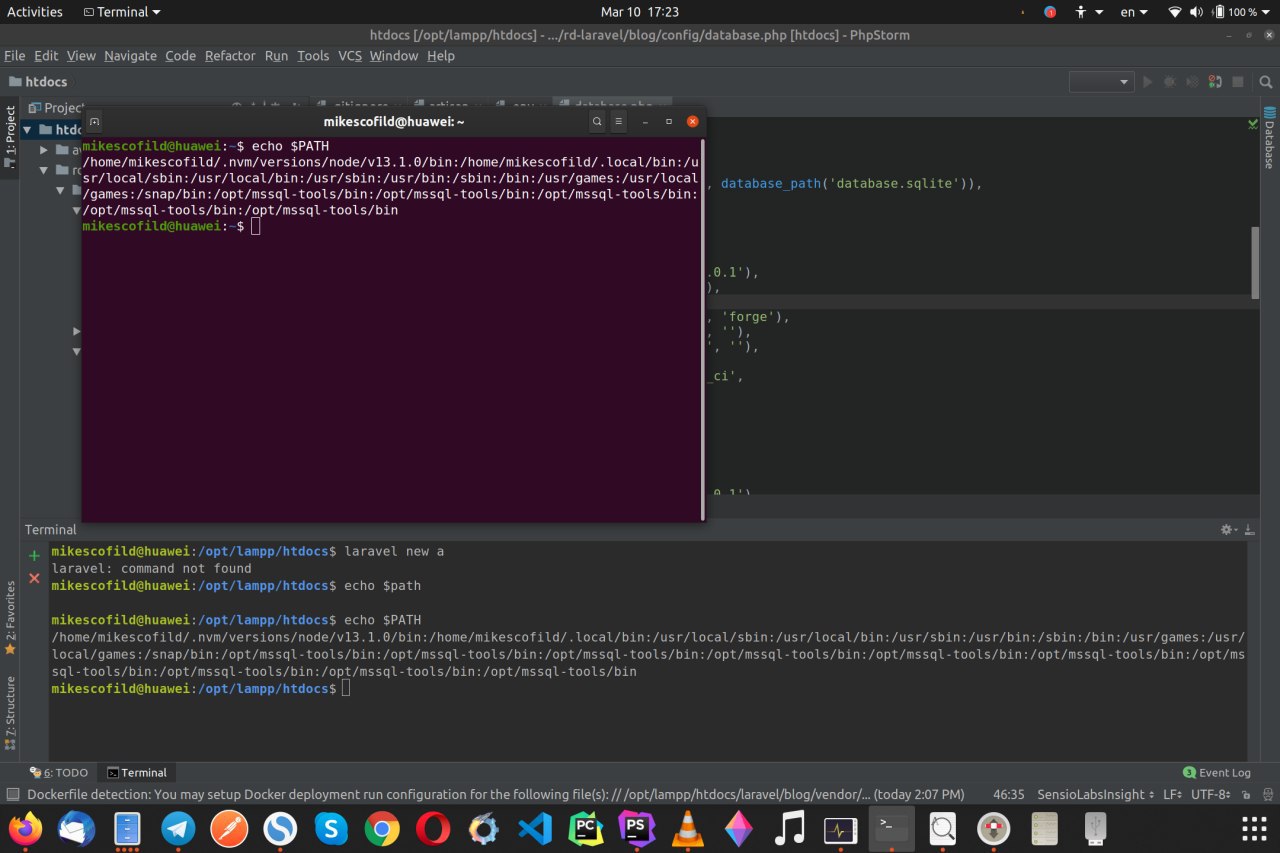1280x853 pixels.
Task: Open System Monitor from the dock
Action: tap(840, 828)
